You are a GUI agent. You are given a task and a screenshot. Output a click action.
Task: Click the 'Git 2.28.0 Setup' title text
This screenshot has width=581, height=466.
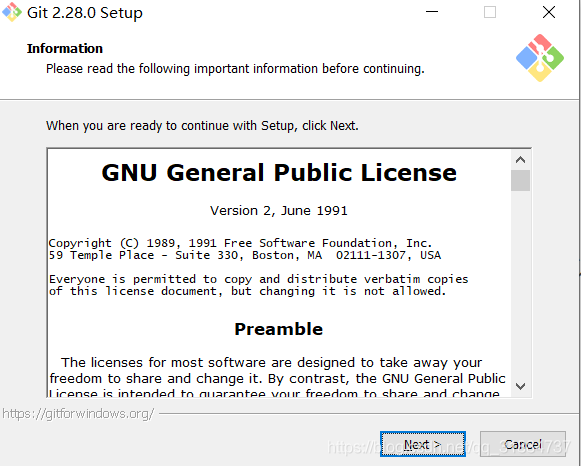point(85,13)
